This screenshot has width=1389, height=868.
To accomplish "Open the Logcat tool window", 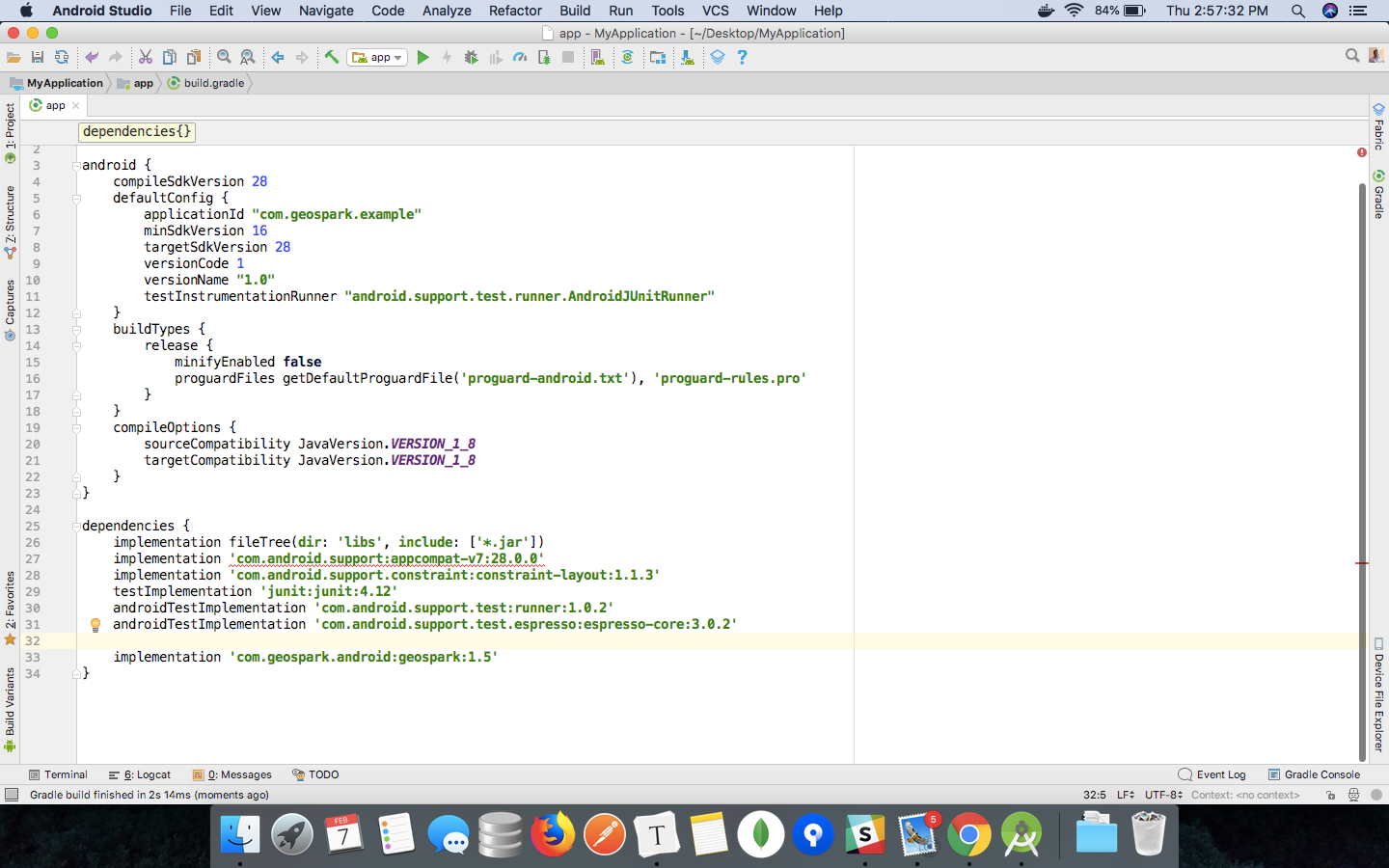I will point(140,774).
